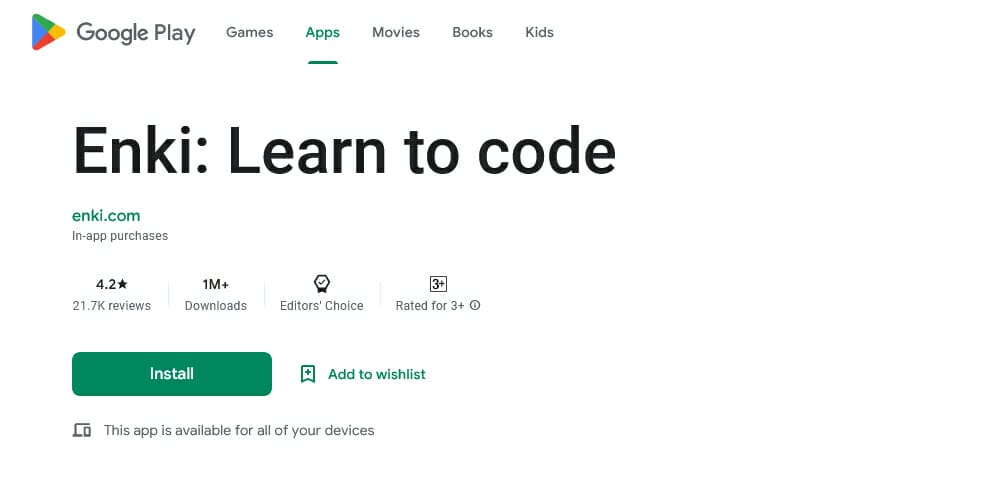Click the Editors' Choice badge icon
Screen dimensions: 1000x500
[x=322, y=284]
